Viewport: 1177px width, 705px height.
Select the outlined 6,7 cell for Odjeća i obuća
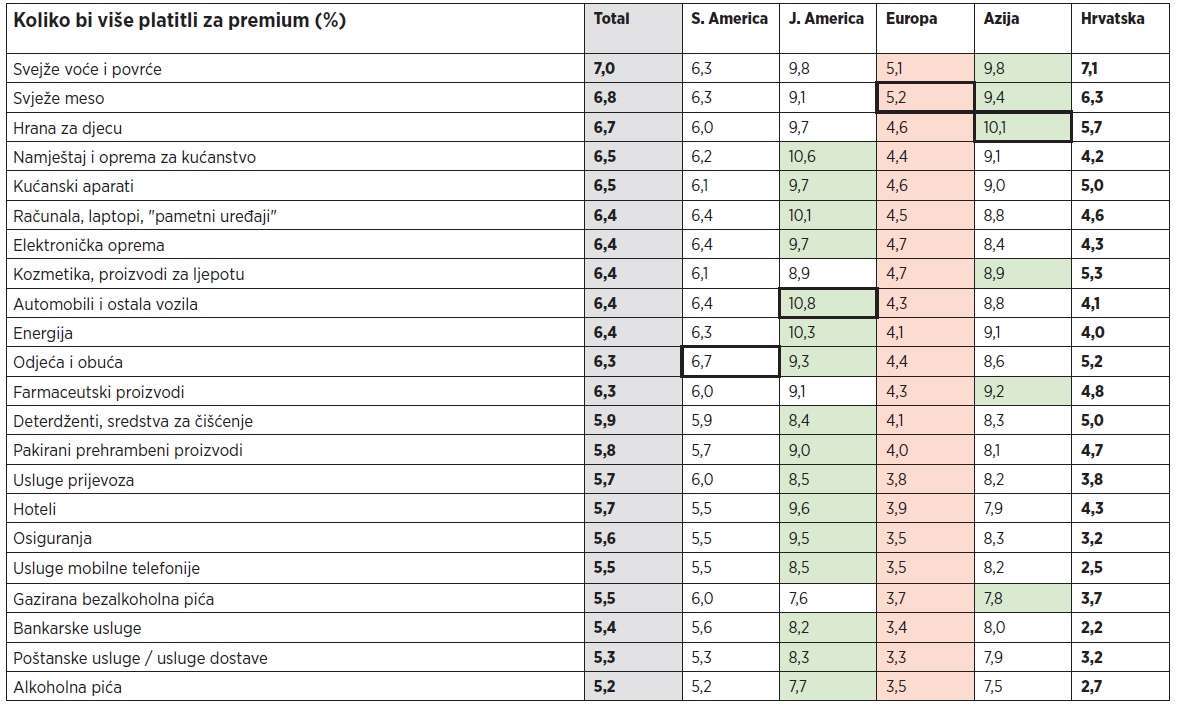pyautogui.click(x=730, y=362)
